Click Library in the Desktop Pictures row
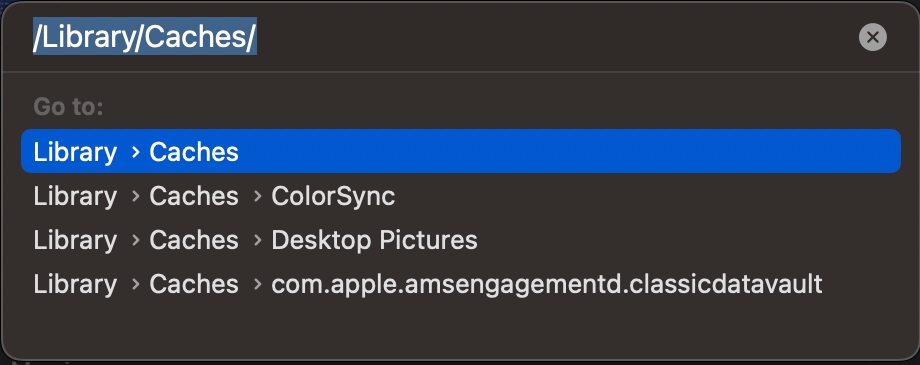 pos(75,241)
